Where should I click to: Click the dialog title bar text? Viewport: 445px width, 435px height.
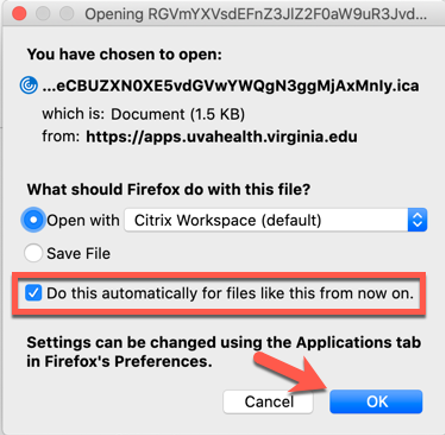pyautogui.click(x=256, y=14)
